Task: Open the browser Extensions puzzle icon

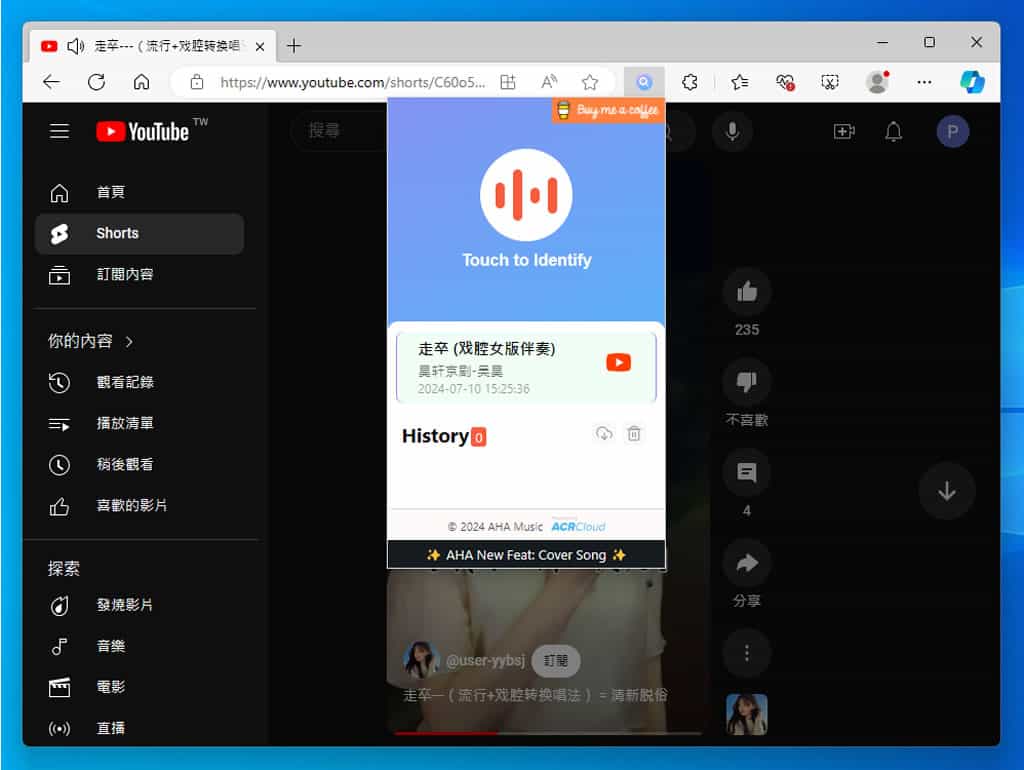Action: click(690, 82)
